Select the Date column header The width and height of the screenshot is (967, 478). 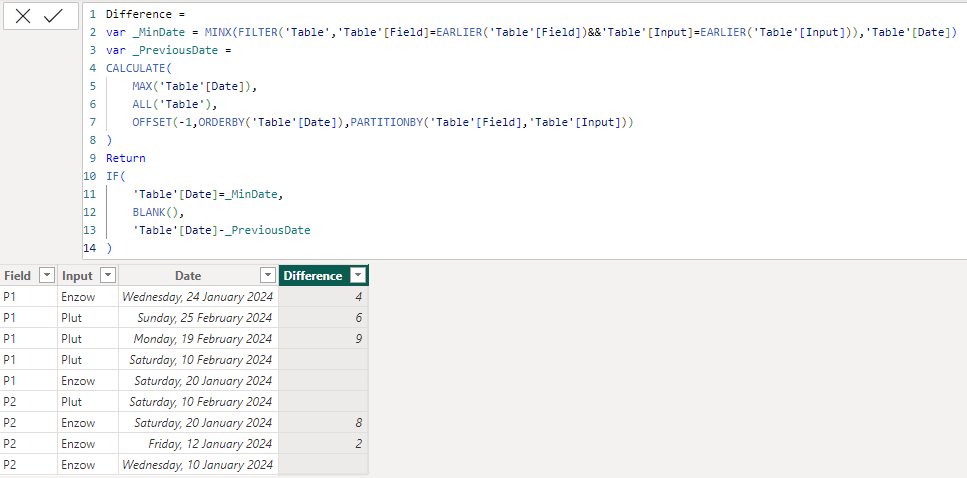pos(199,275)
